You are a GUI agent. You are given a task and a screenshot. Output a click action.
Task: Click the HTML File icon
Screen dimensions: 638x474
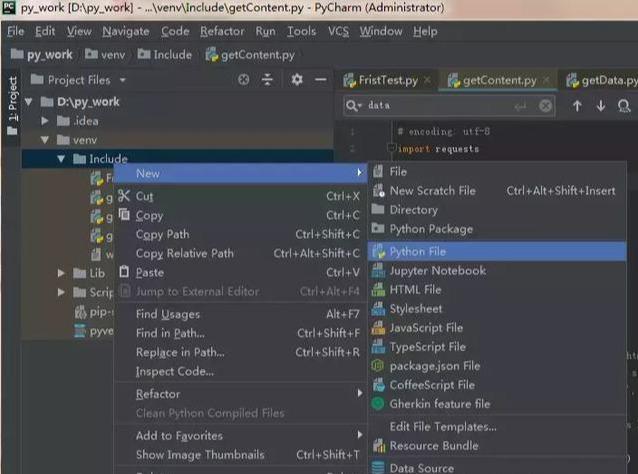pyautogui.click(x=378, y=289)
